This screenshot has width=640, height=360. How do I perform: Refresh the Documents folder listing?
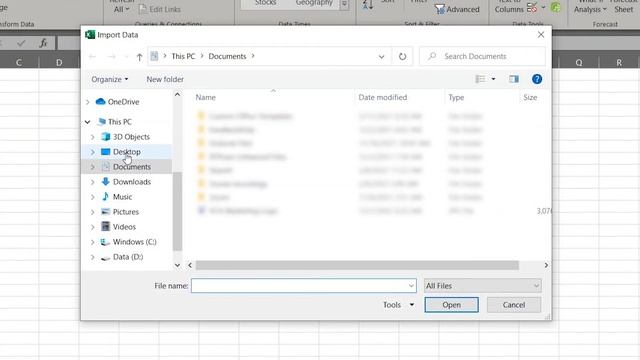[x=402, y=56]
